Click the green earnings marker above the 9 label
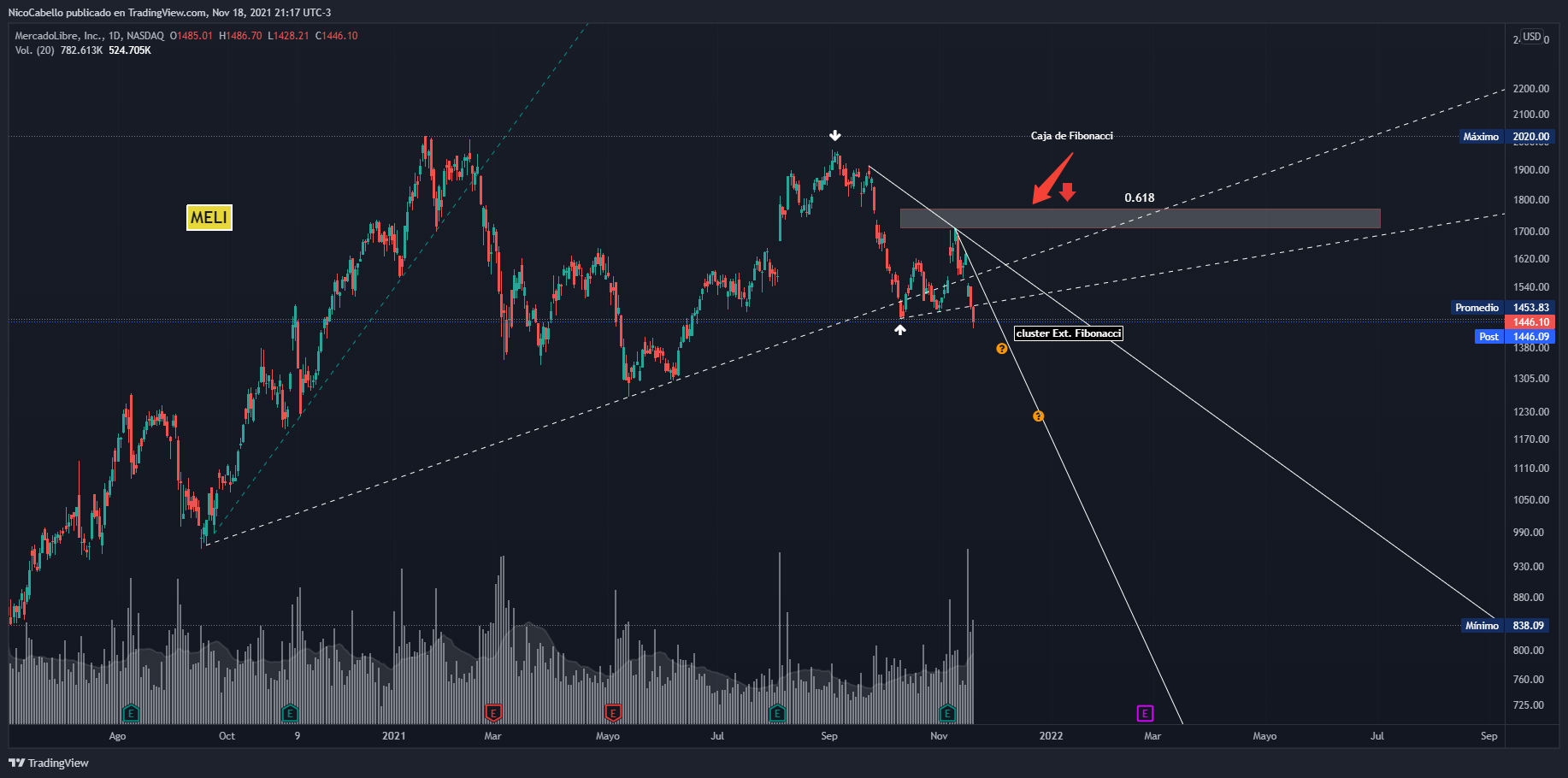The height and width of the screenshot is (778, 1568). click(x=290, y=712)
